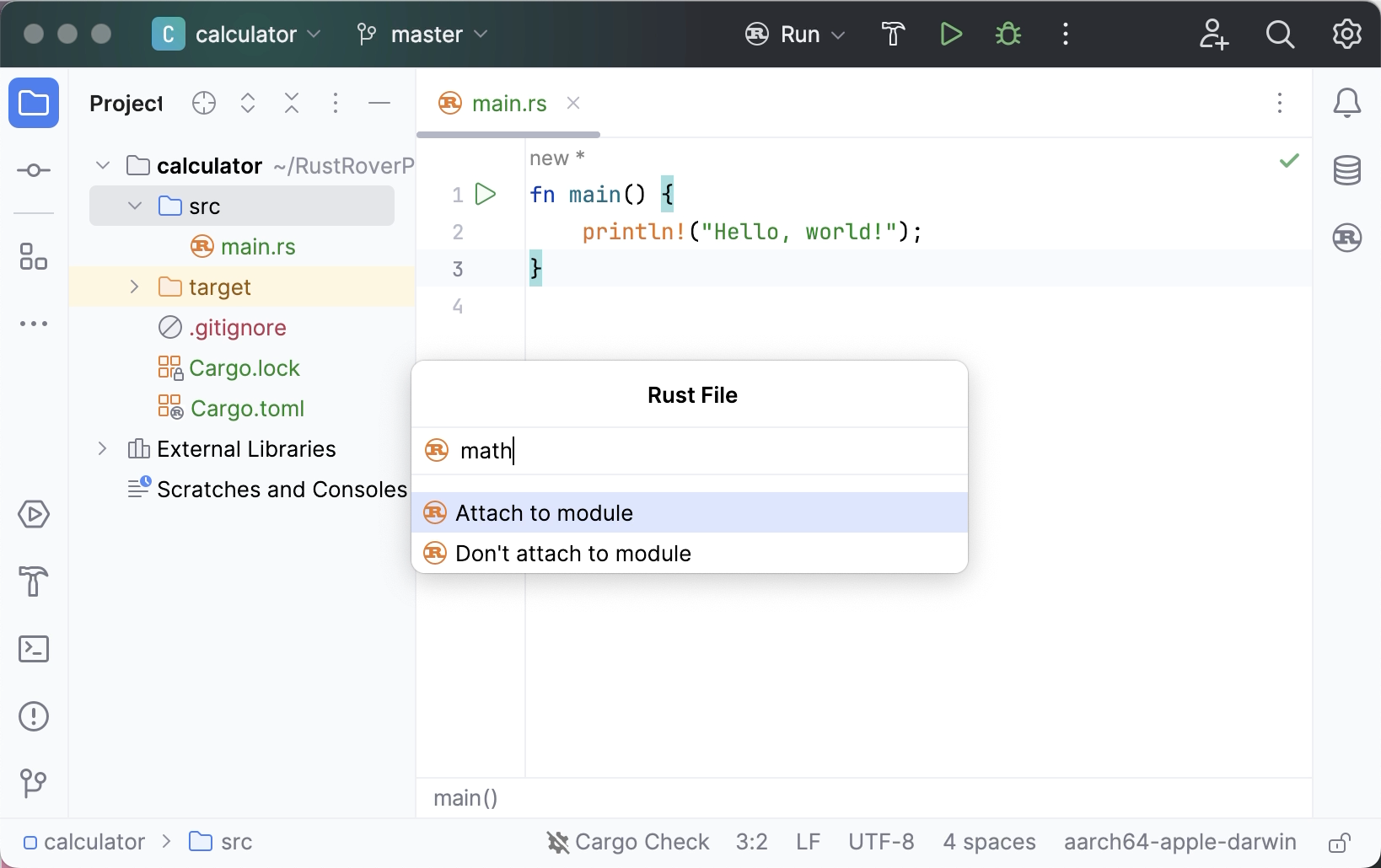1381x868 pixels.
Task: Build the project with the hammer icon
Action: coord(893,34)
